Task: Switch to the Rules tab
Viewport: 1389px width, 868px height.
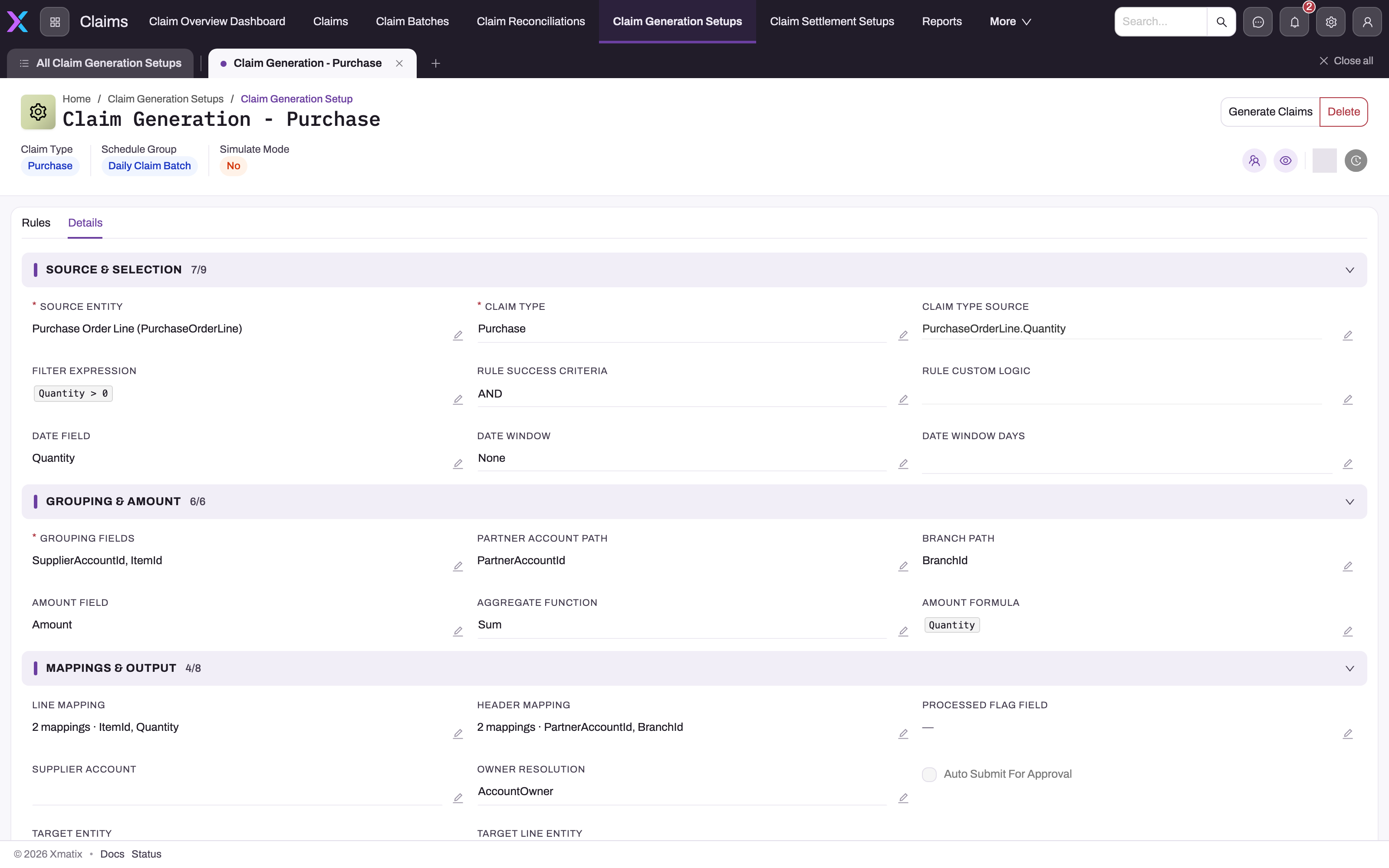Action: click(36, 223)
